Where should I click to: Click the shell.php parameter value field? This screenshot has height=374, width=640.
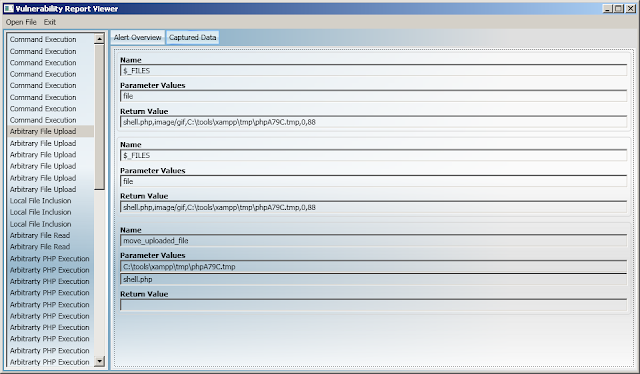click(373, 279)
